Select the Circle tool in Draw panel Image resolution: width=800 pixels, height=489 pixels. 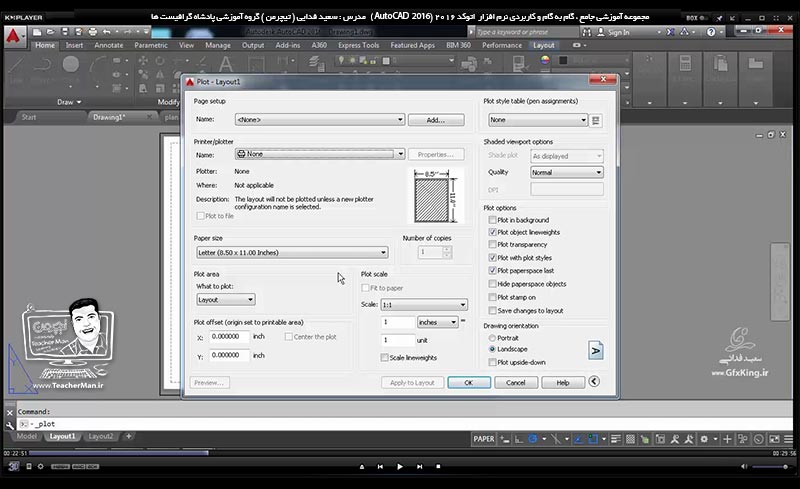71,64
